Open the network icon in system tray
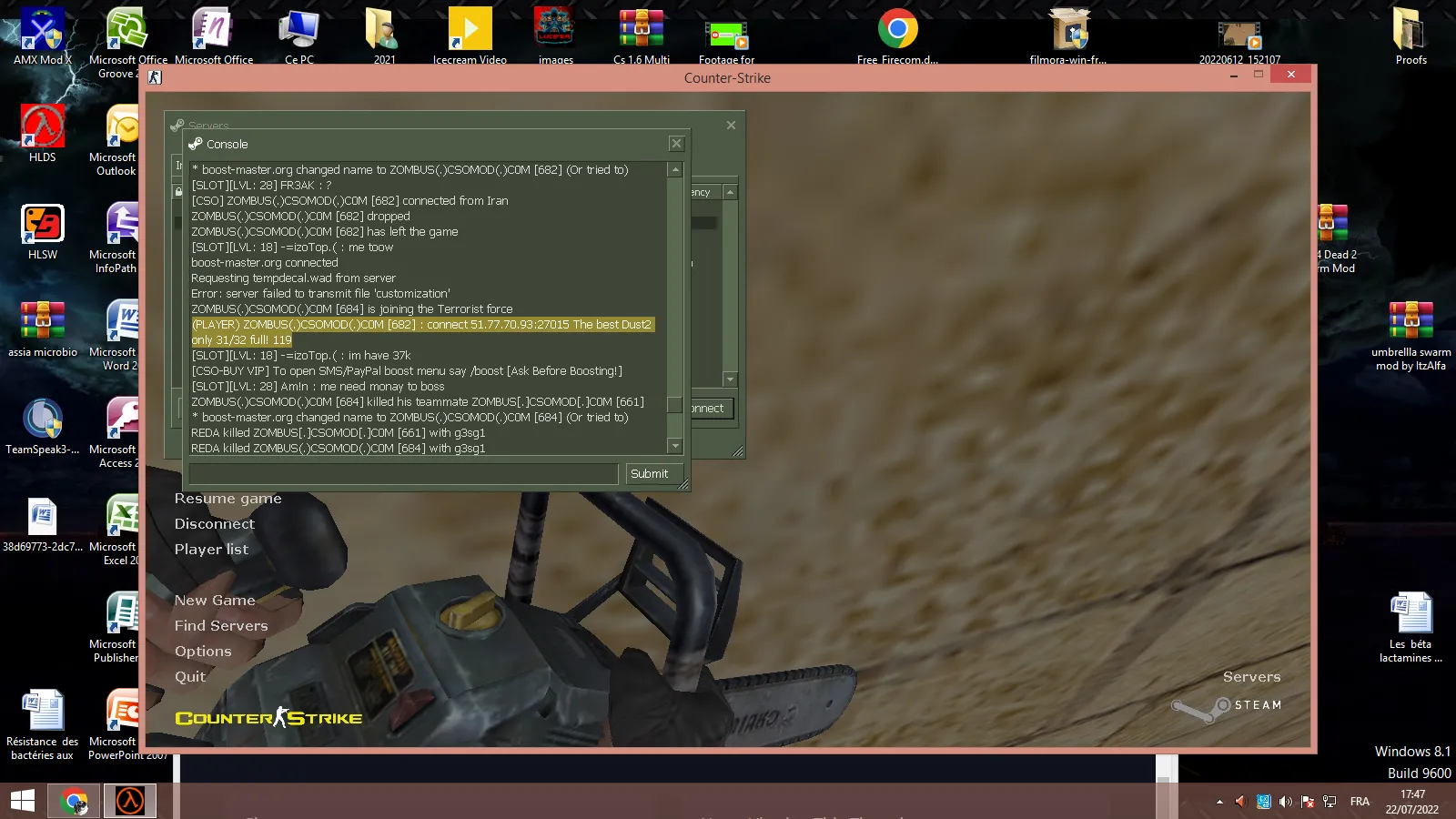 [1329, 802]
